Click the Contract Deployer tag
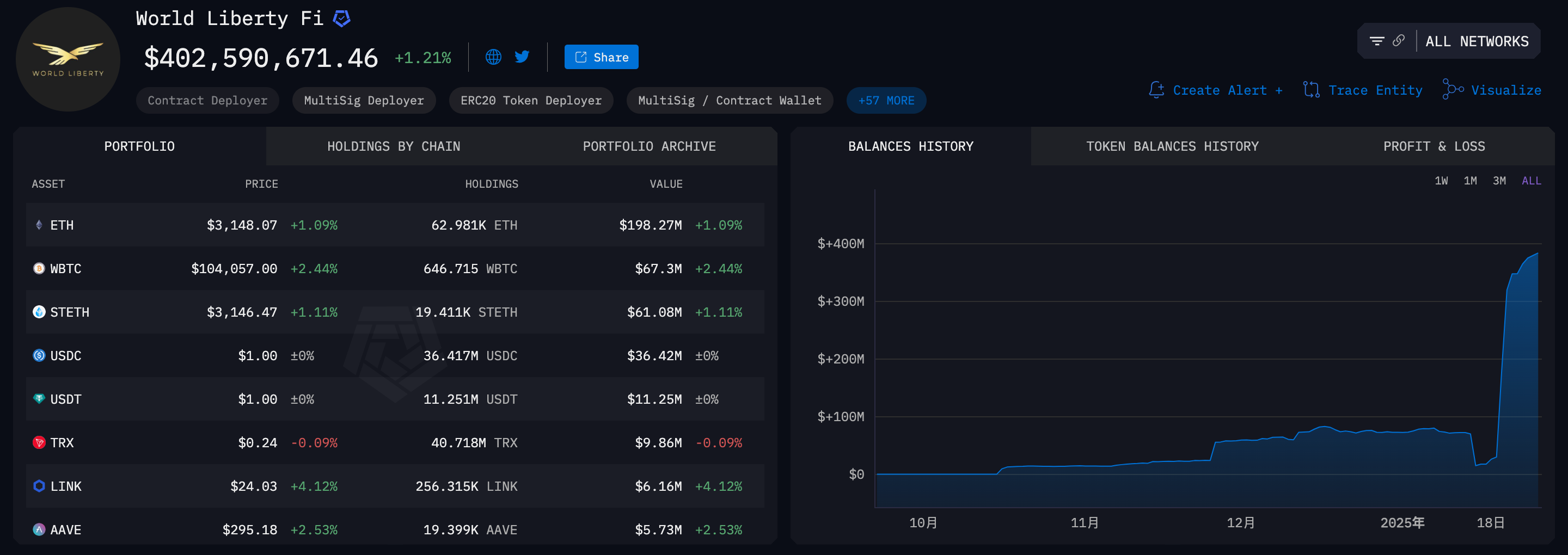 (207, 101)
